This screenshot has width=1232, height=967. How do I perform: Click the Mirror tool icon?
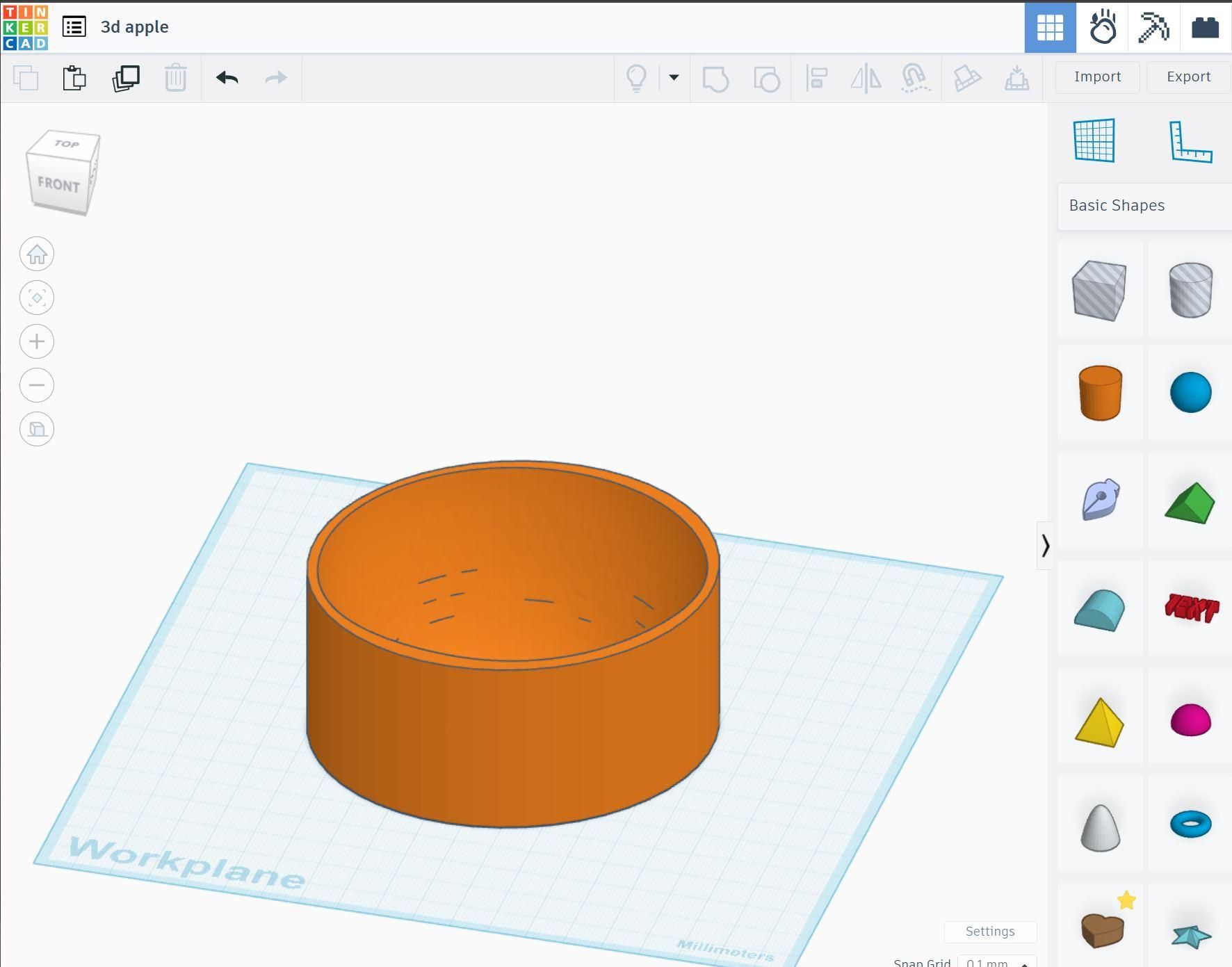click(866, 78)
